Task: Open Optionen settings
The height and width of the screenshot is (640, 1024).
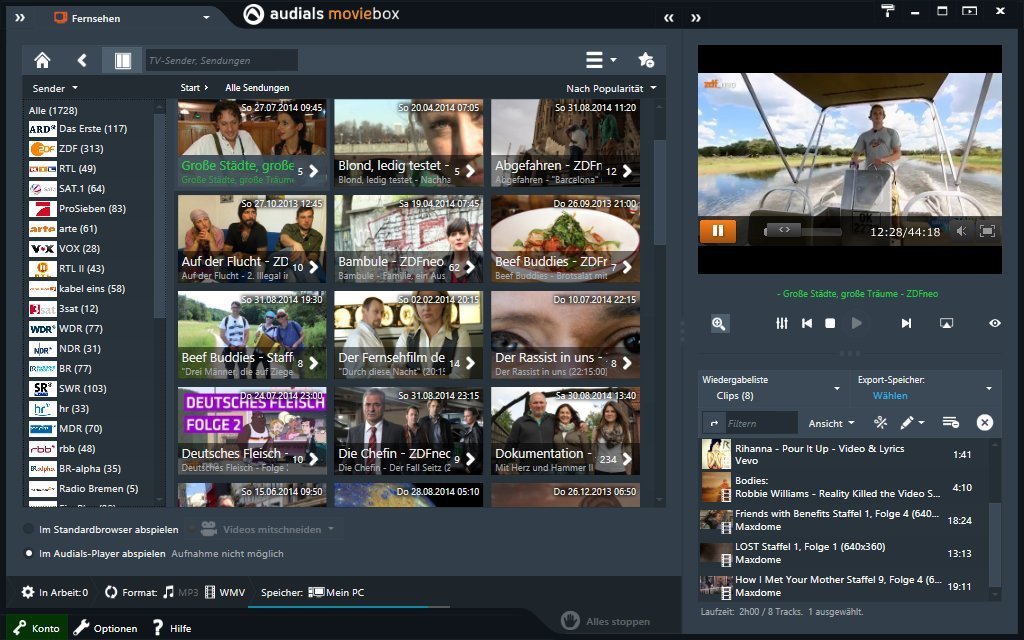Action: click(x=106, y=628)
